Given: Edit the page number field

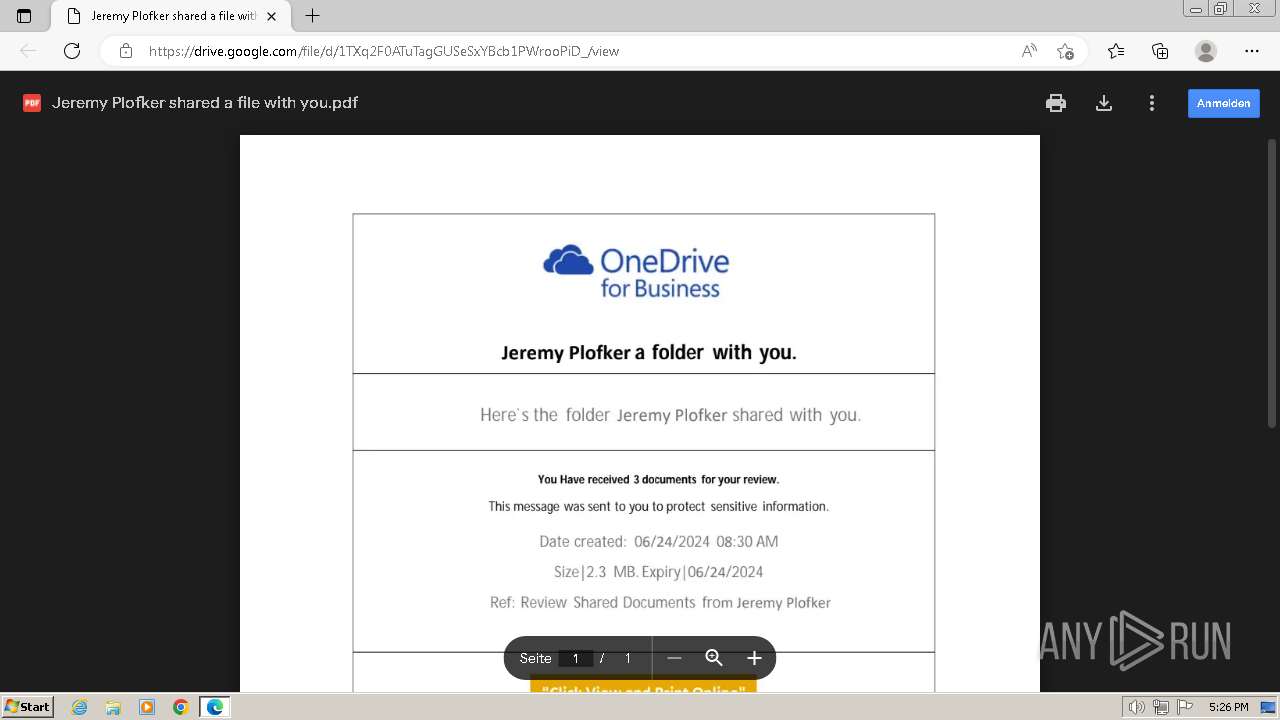Looking at the screenshot, I should pyautogui.click(x=575, y=658).
